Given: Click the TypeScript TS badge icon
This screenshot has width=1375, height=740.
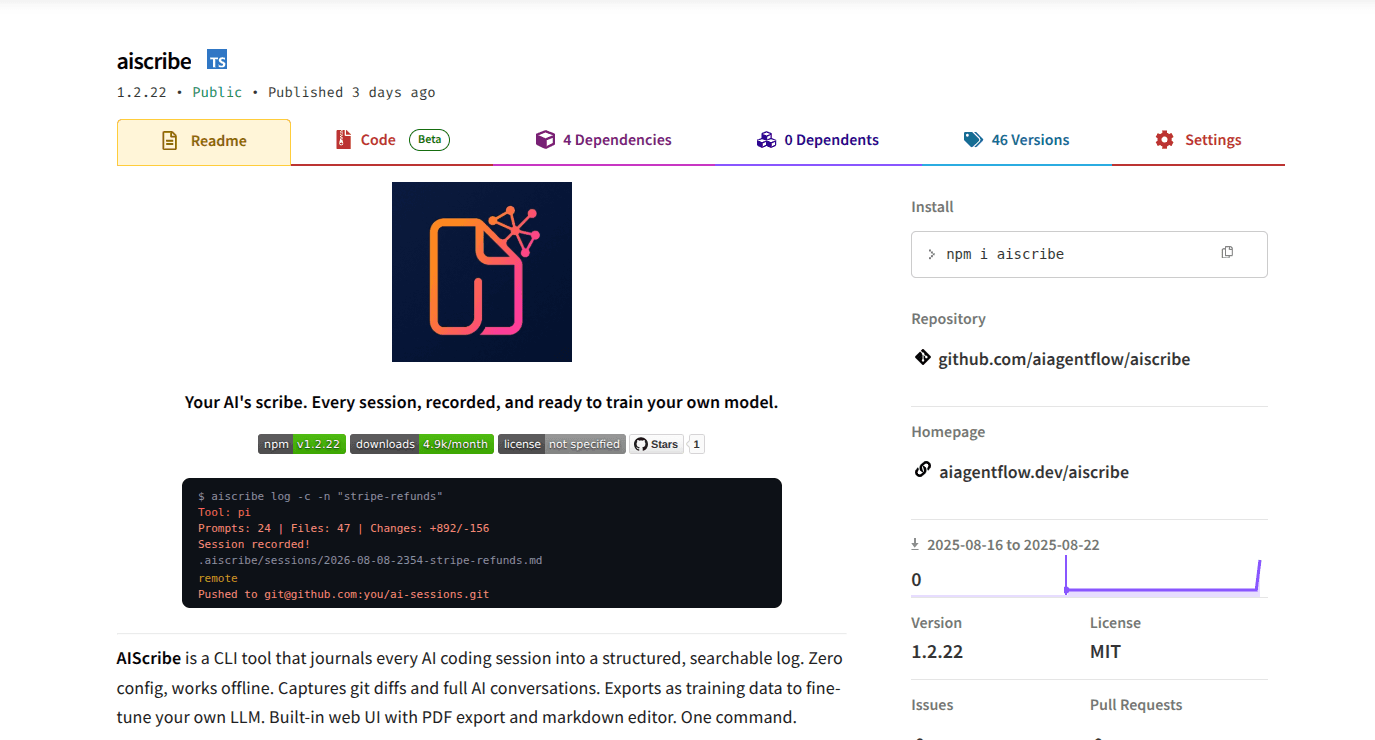Looking at the screenshot, I should (217, 60).
